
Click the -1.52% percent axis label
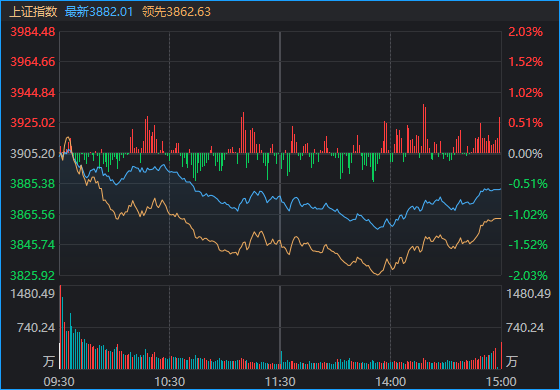tap(528, 245)
